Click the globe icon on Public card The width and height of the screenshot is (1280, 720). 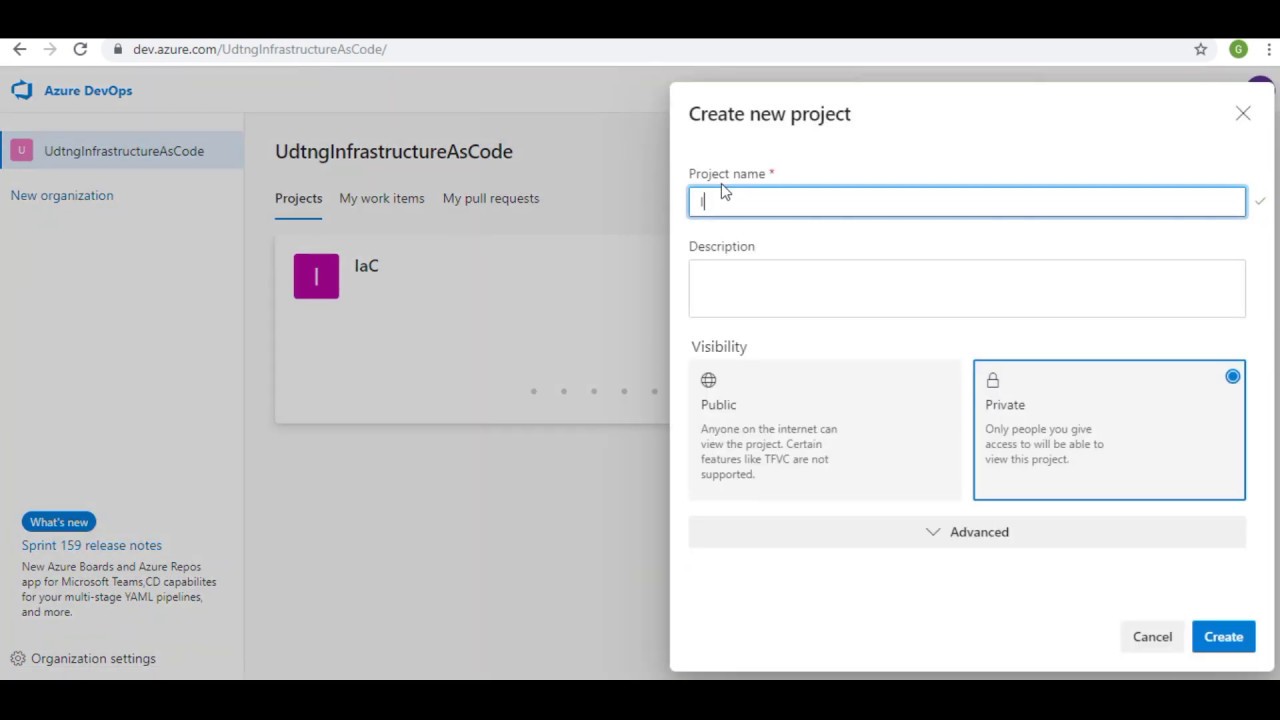coord(709,380)
